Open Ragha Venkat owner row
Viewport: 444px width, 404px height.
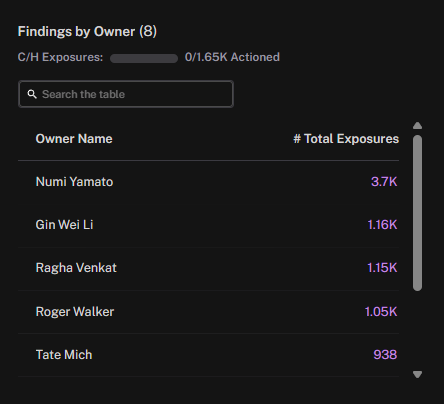[208, 268]
